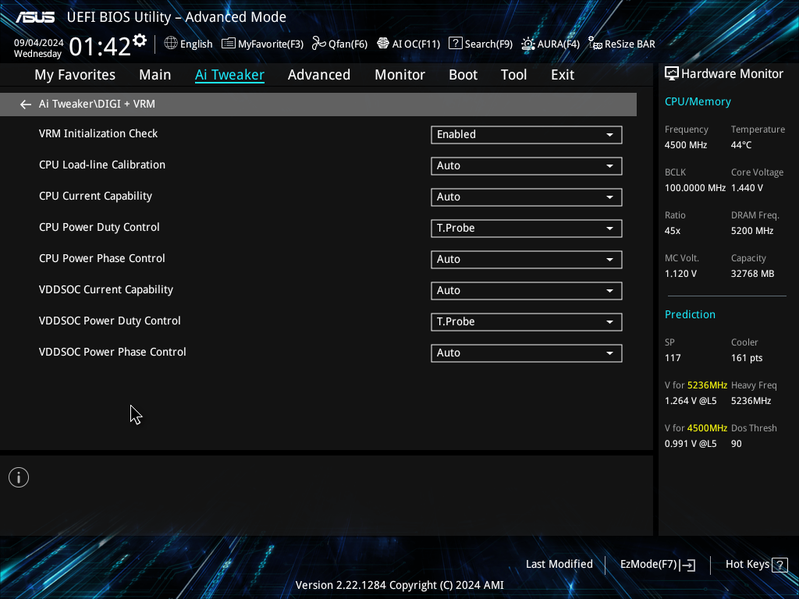Open the Advanced tab
The width and height of the screenshot is (799, 599).
tap(319, 75)
